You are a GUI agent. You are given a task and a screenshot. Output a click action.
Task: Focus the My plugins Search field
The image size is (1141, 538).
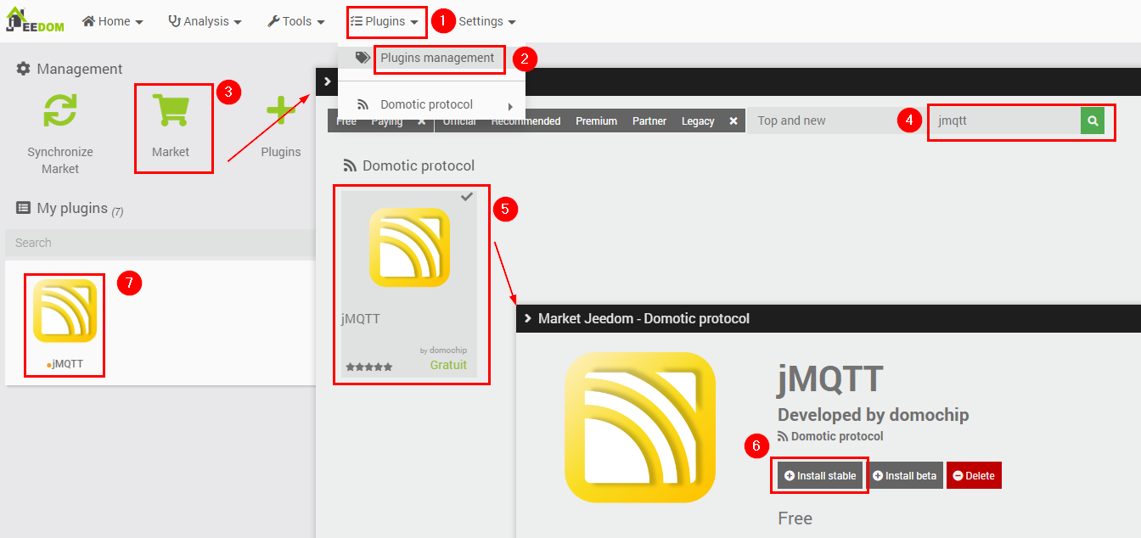point(160,242)
